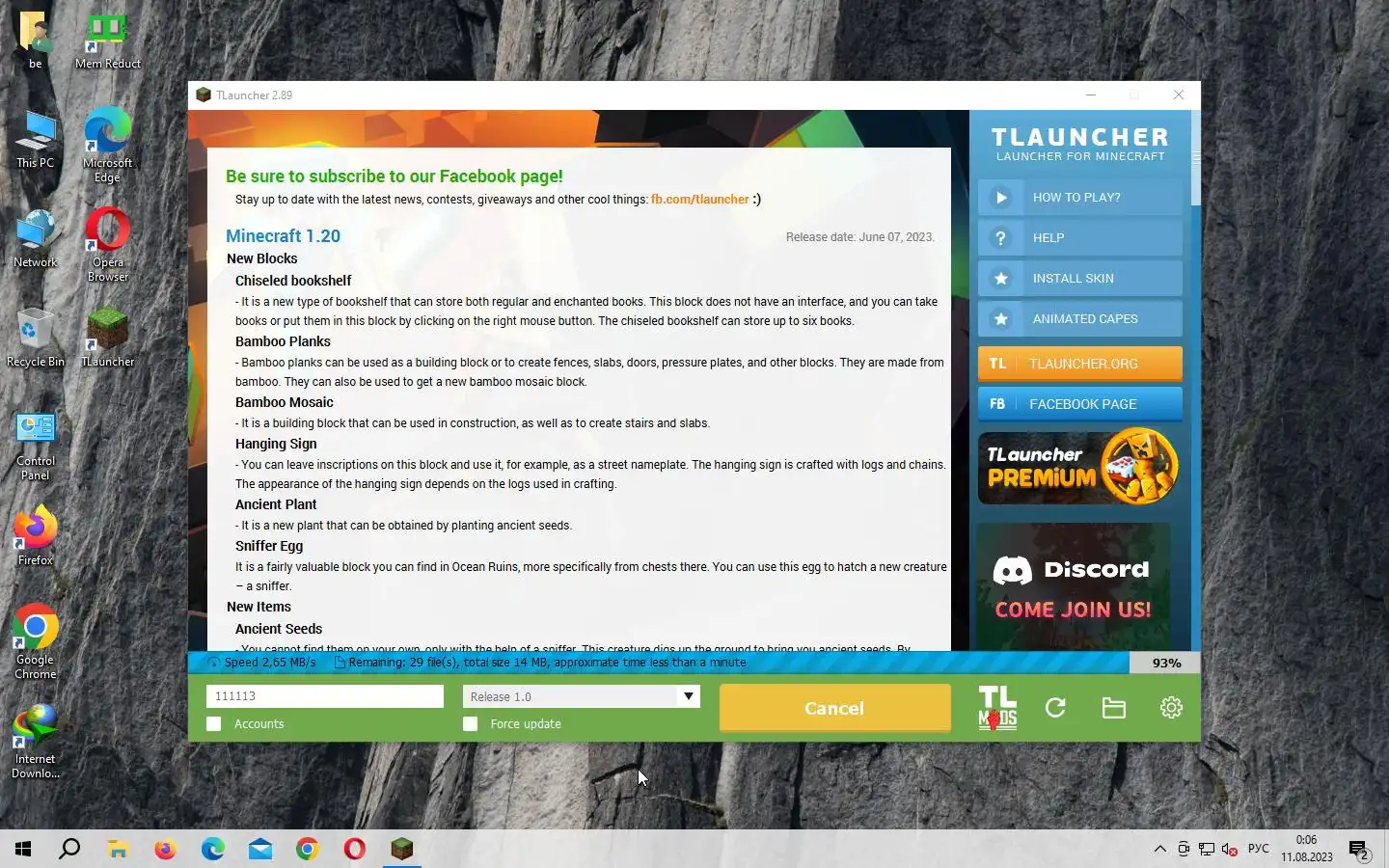Open the Firefox desktop icon

click(35, 537)
